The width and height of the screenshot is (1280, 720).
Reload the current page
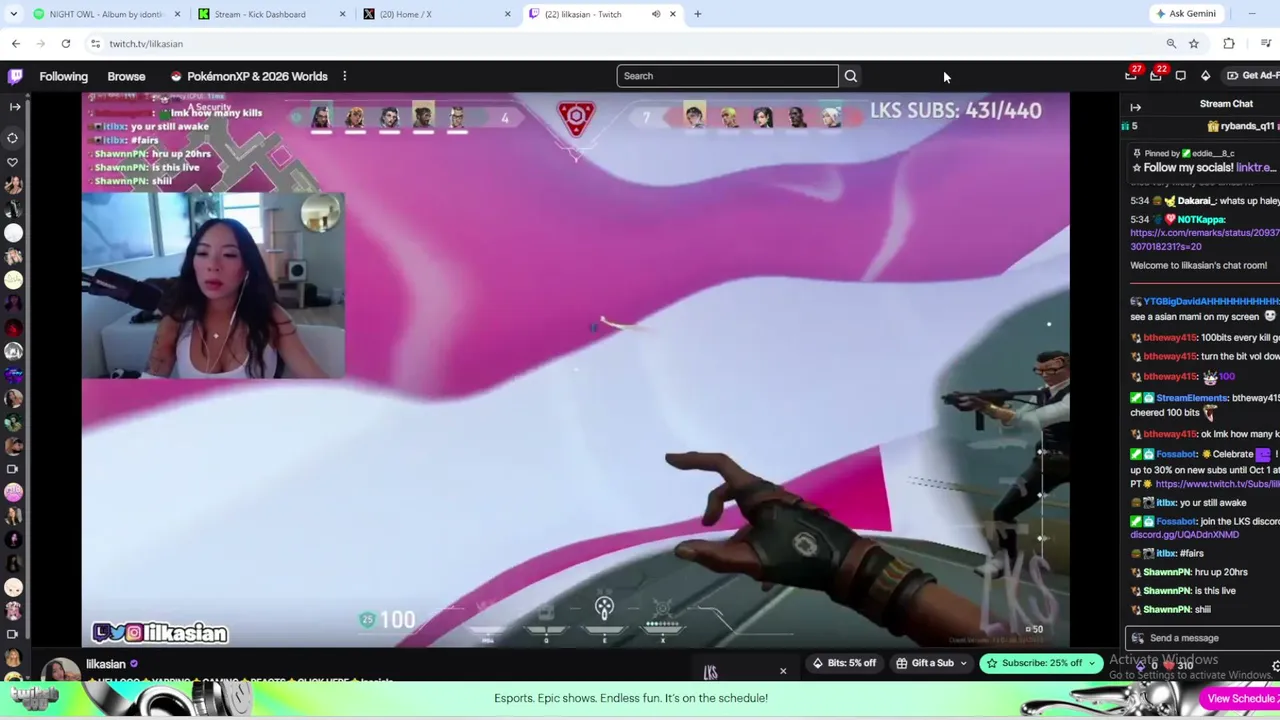click(66, 44)
